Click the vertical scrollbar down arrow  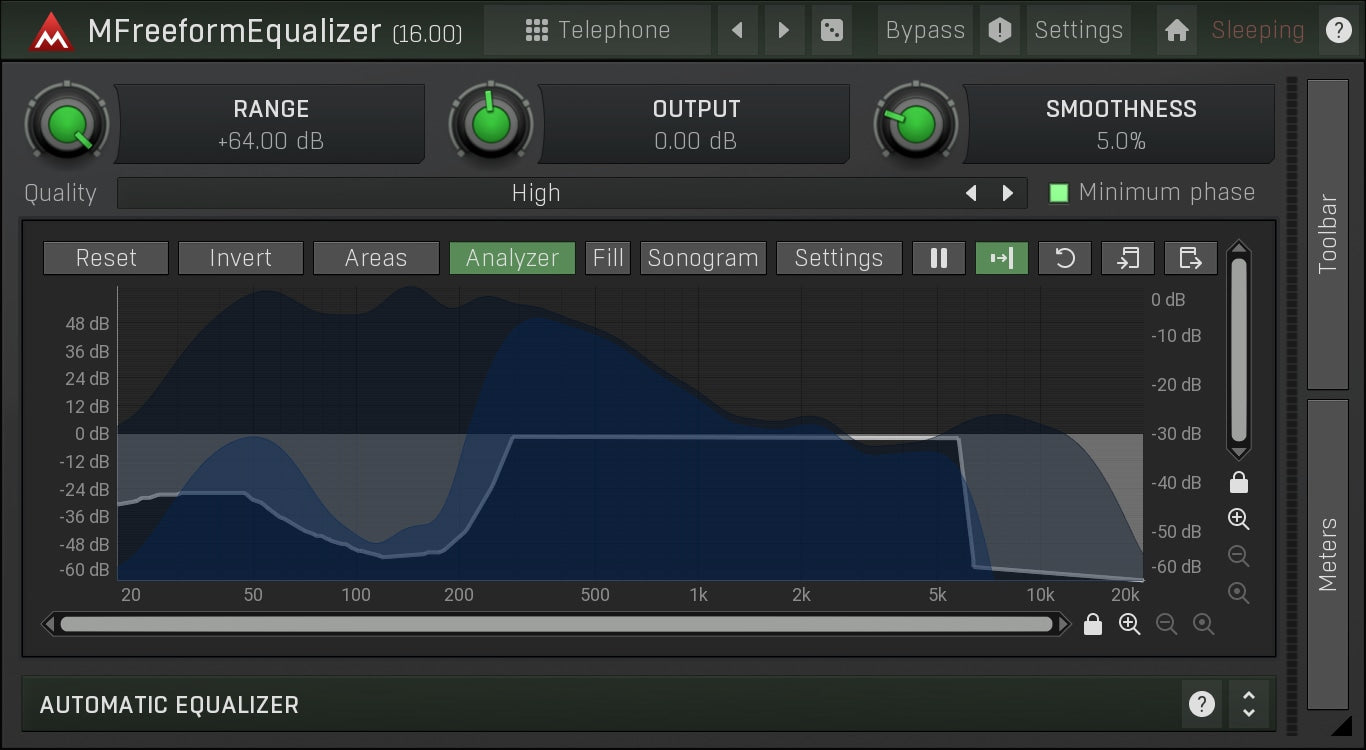point(1239,452)
